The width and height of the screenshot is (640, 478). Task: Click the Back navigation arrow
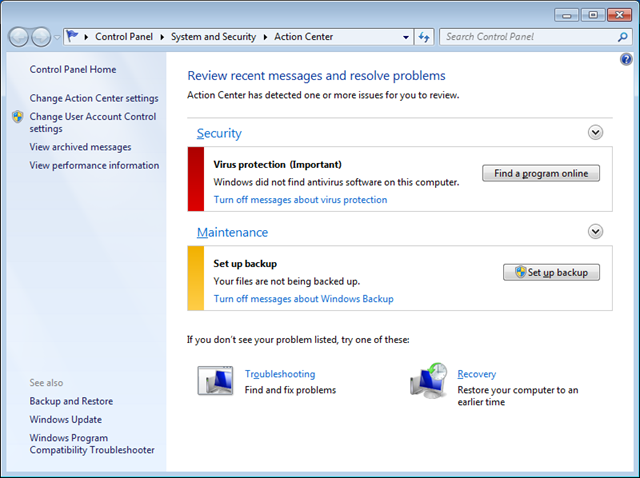tap(19, 37)
